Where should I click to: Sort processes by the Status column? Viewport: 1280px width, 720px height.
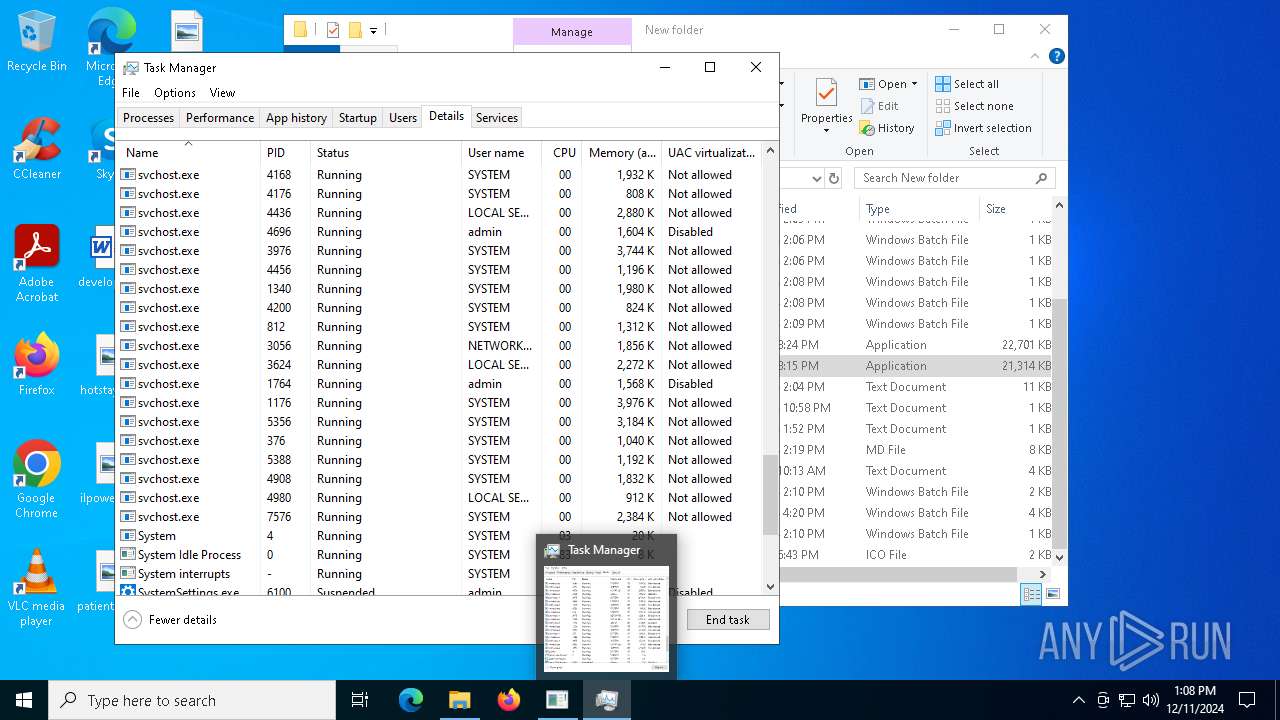point(386,153)
